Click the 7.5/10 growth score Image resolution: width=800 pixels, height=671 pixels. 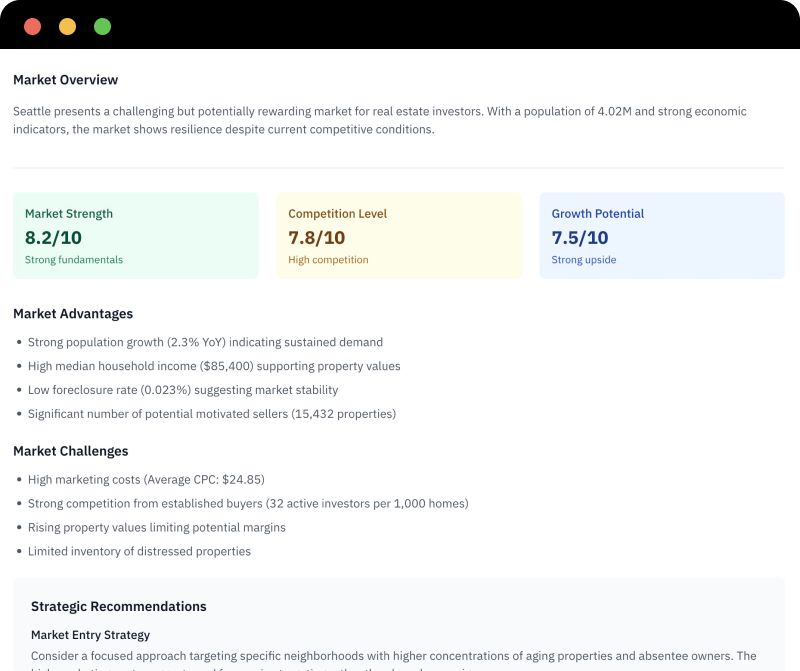pyautogui.click(x=580, y=237)
